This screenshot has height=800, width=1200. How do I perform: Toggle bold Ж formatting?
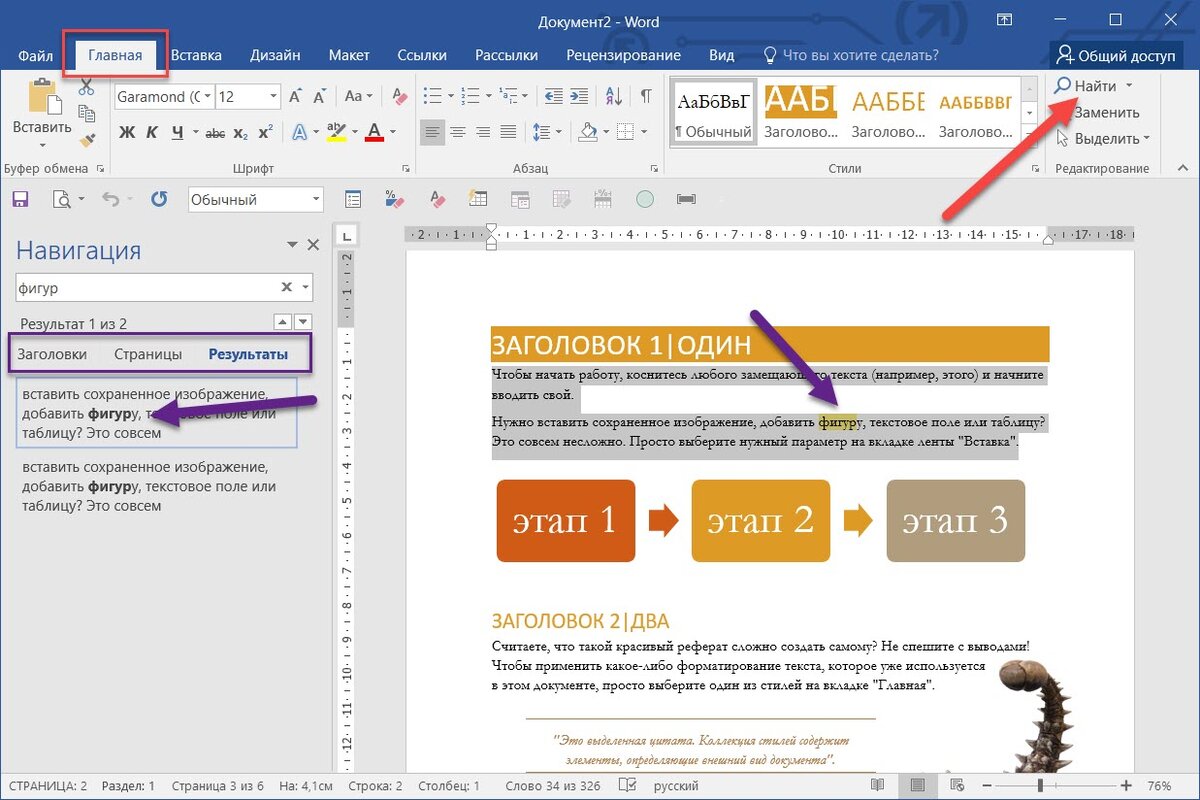point(127,132)
